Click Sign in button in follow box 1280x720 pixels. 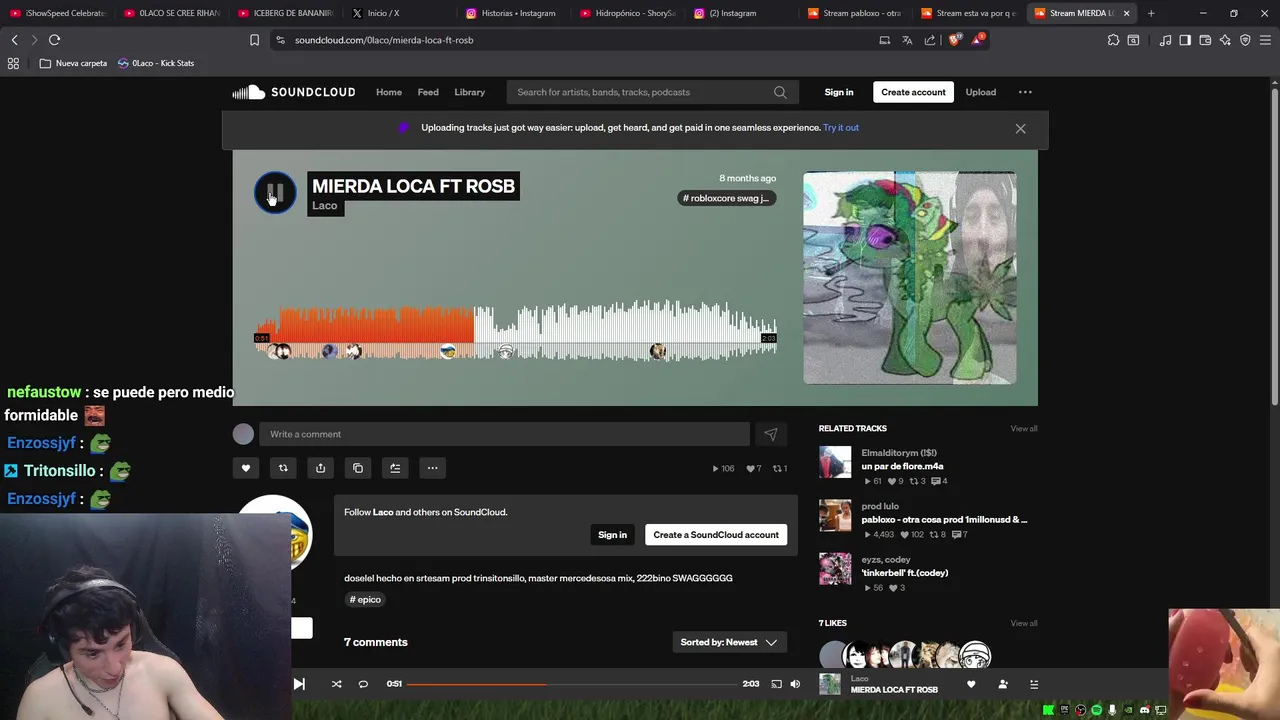[612, 535]
